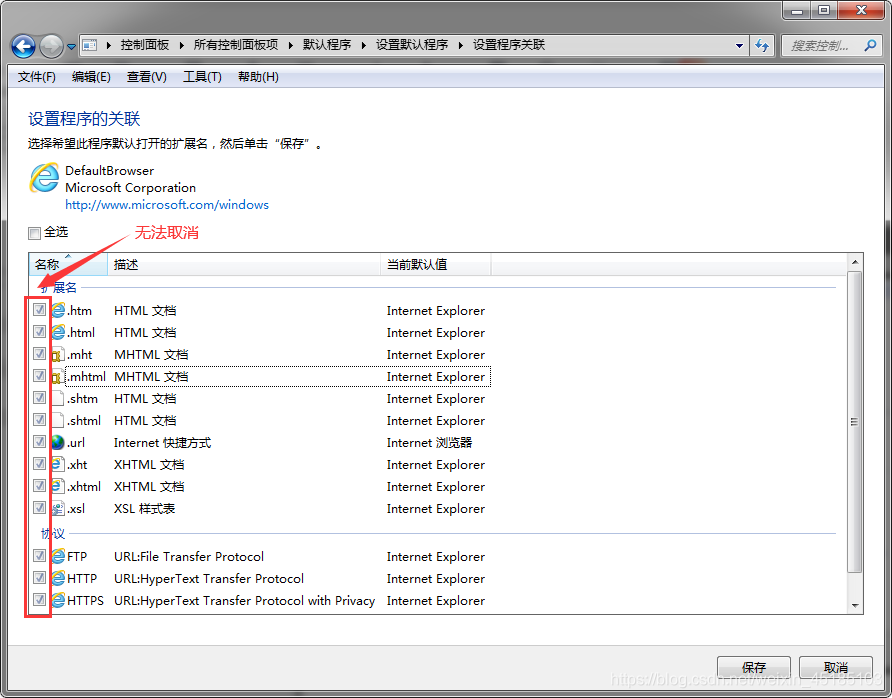892x698 pixels.
Task: Click the document icon of the .xht row
Action: (x=58, y=464)
